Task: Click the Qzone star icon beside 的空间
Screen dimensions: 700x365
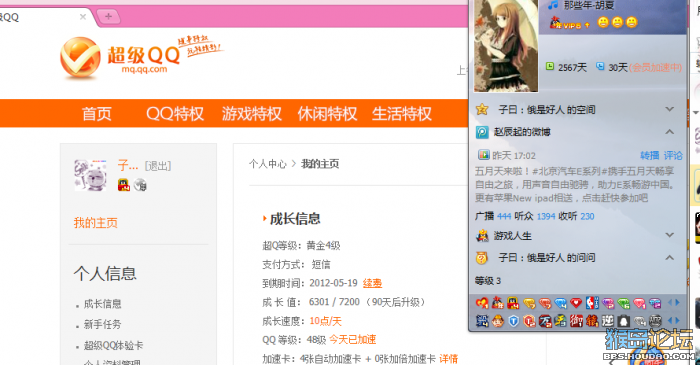Action: pos(482,109)
